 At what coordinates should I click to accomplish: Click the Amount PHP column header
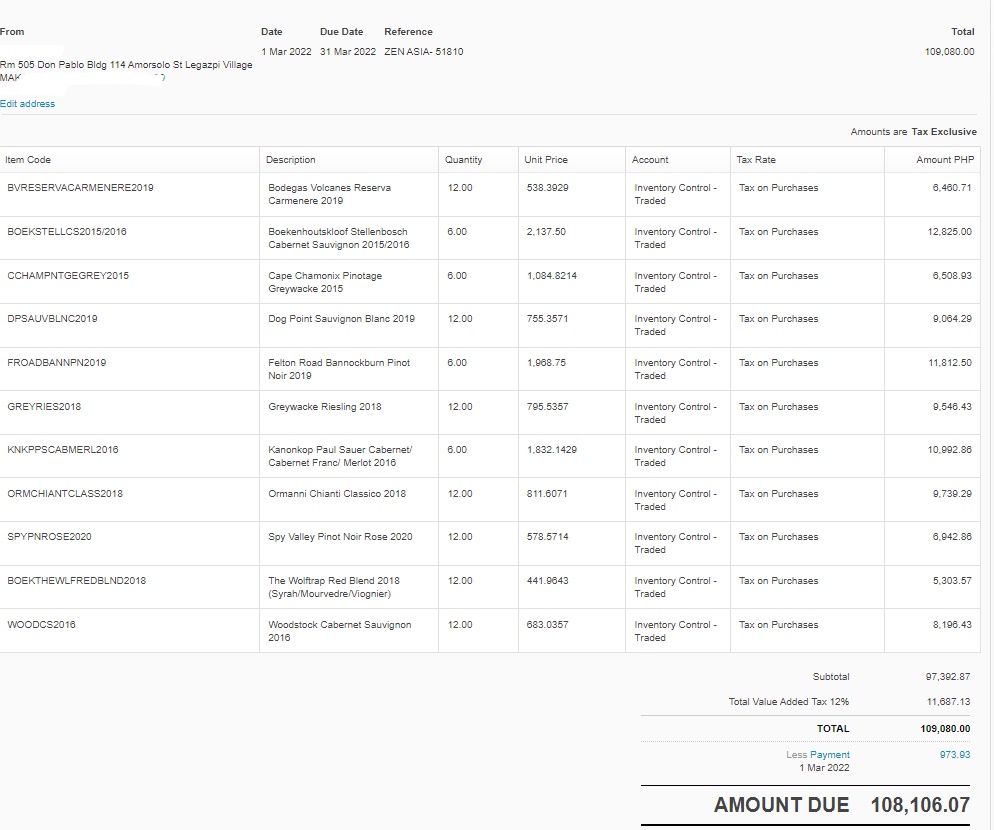(x=945, y=160)
